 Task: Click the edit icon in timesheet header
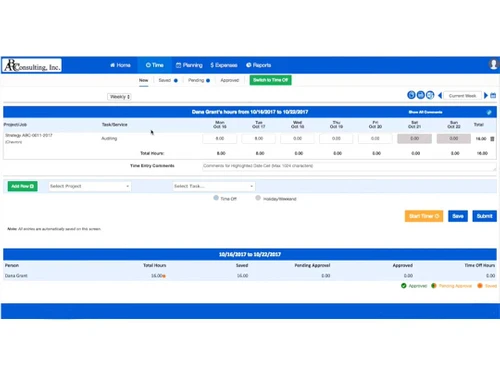489,112
